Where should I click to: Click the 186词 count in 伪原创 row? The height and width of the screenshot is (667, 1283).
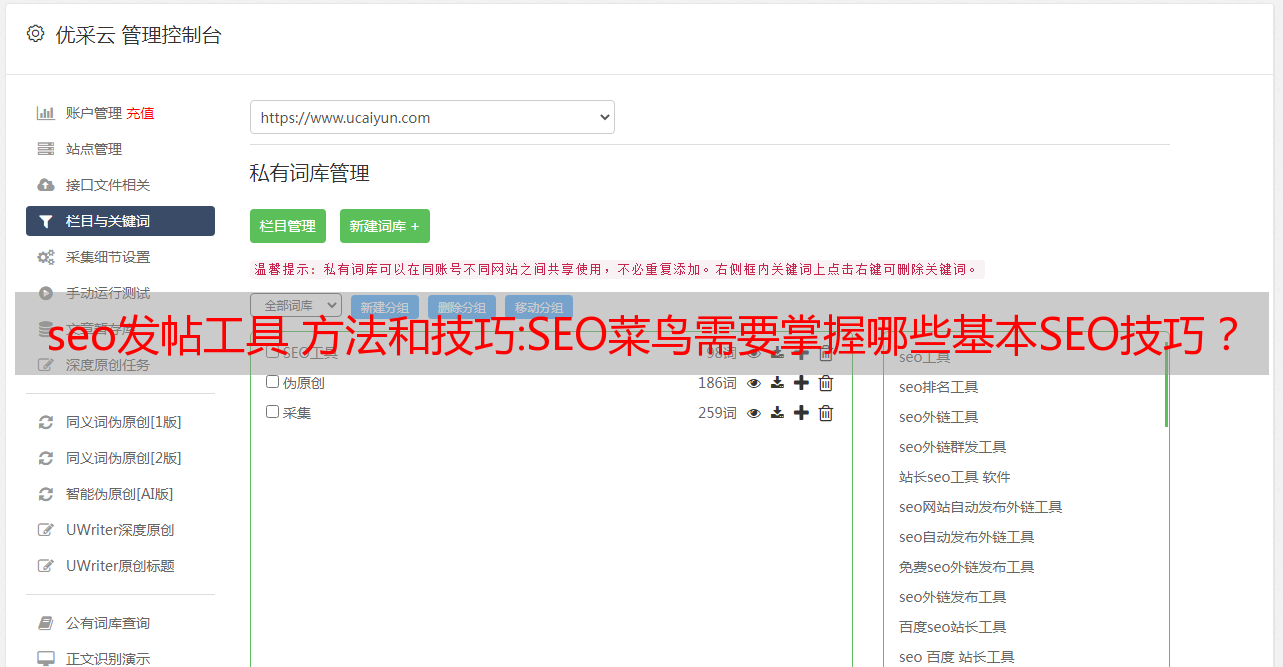(x=717, y=383)
